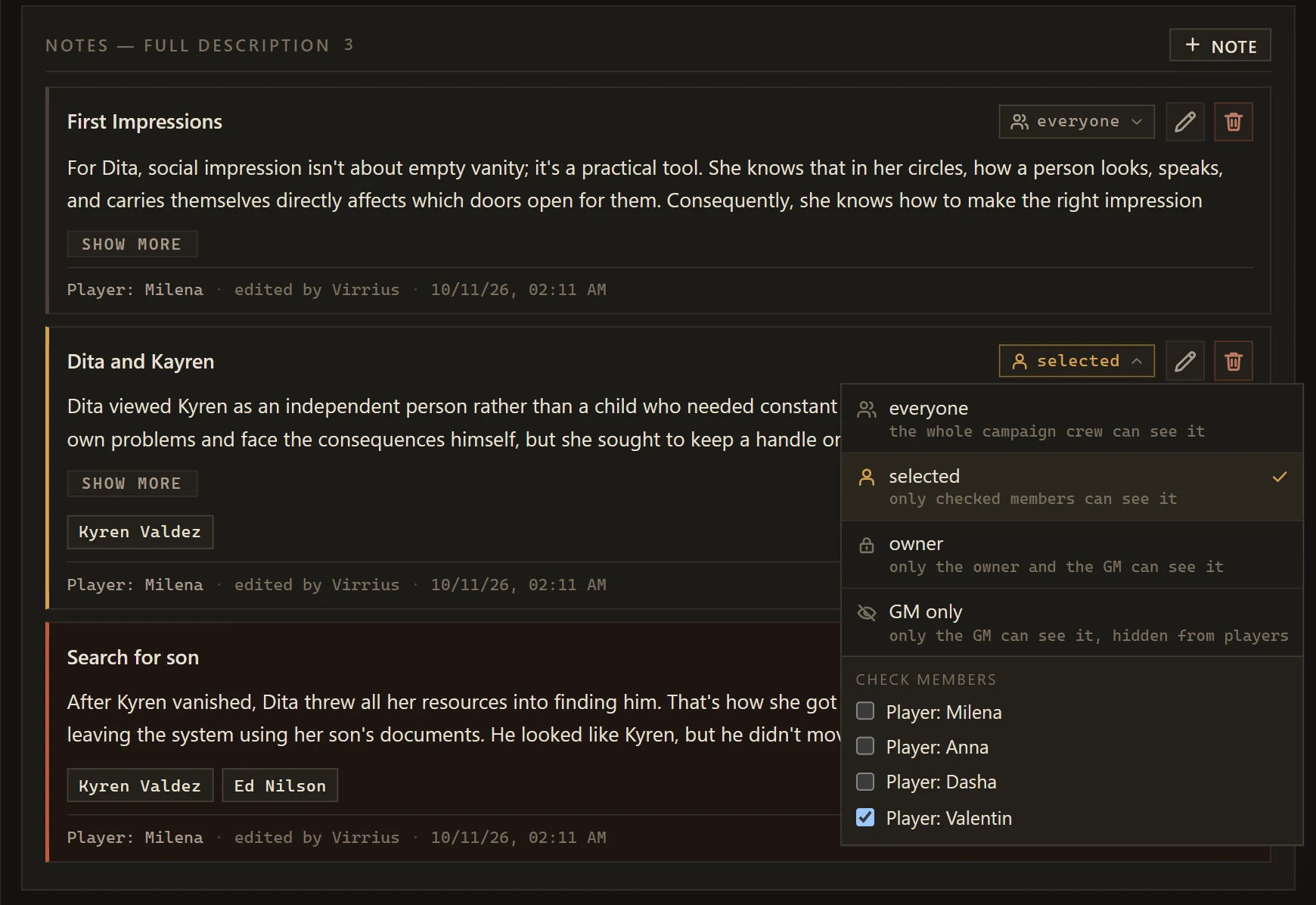The width and height of the screenshot is (1316, 905).
Task: Tick the Player: Dasha checkbox
Action: click(x=865, y=782)
